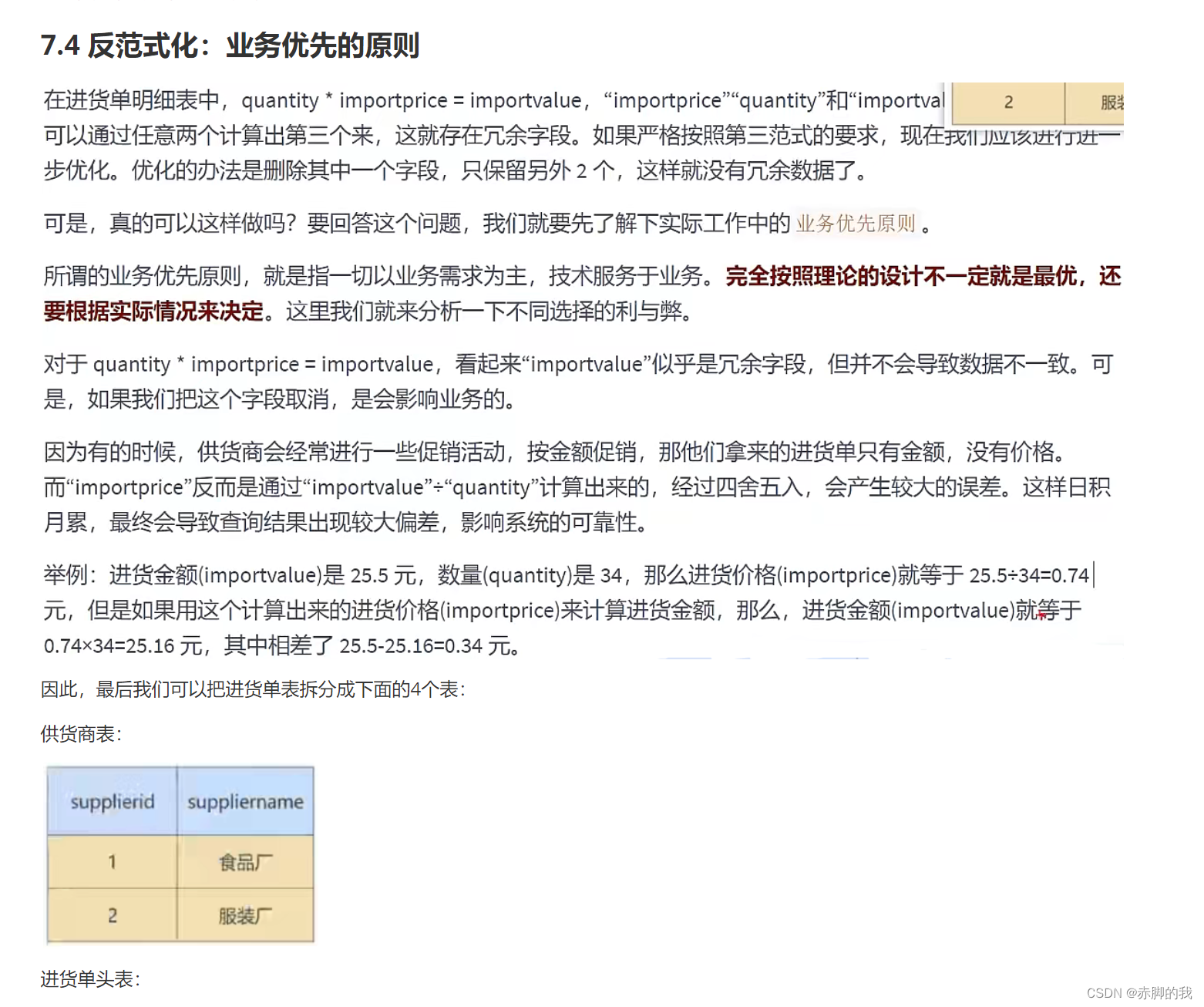
Task: Select the suppliername column header cell
Action: click(245, 801)
